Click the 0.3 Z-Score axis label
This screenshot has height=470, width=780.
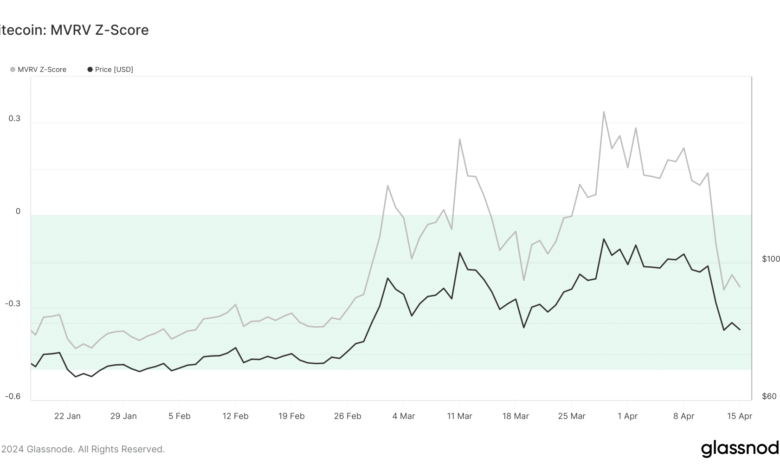tap(14, 119)
